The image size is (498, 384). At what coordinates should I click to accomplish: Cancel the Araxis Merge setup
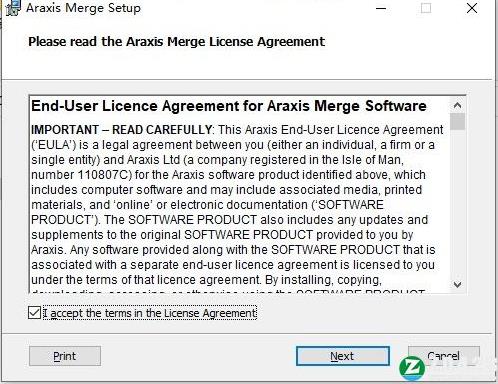[x=444, y=356]
